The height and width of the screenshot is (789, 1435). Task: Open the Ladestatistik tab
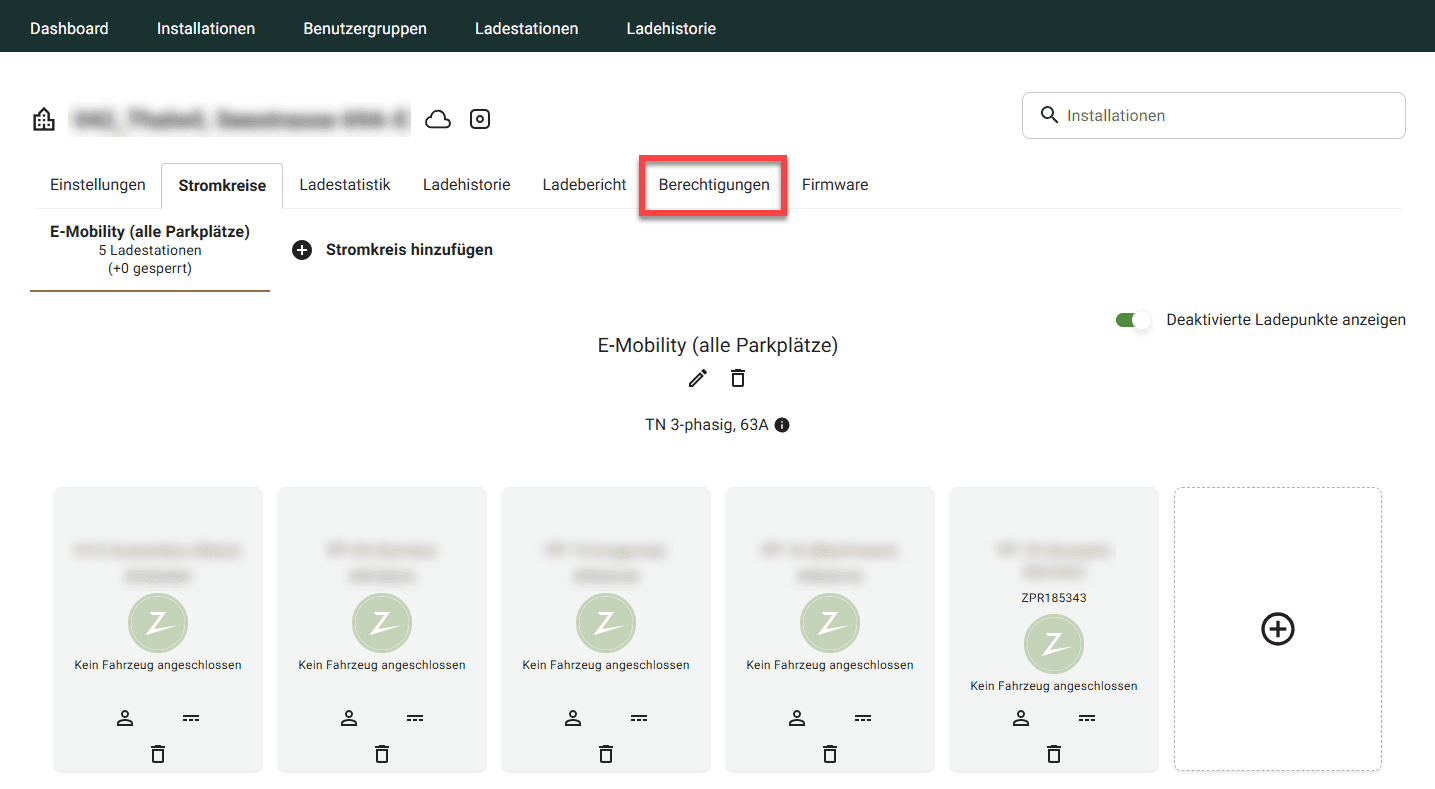pyautogui.click(x=345, y=185)
